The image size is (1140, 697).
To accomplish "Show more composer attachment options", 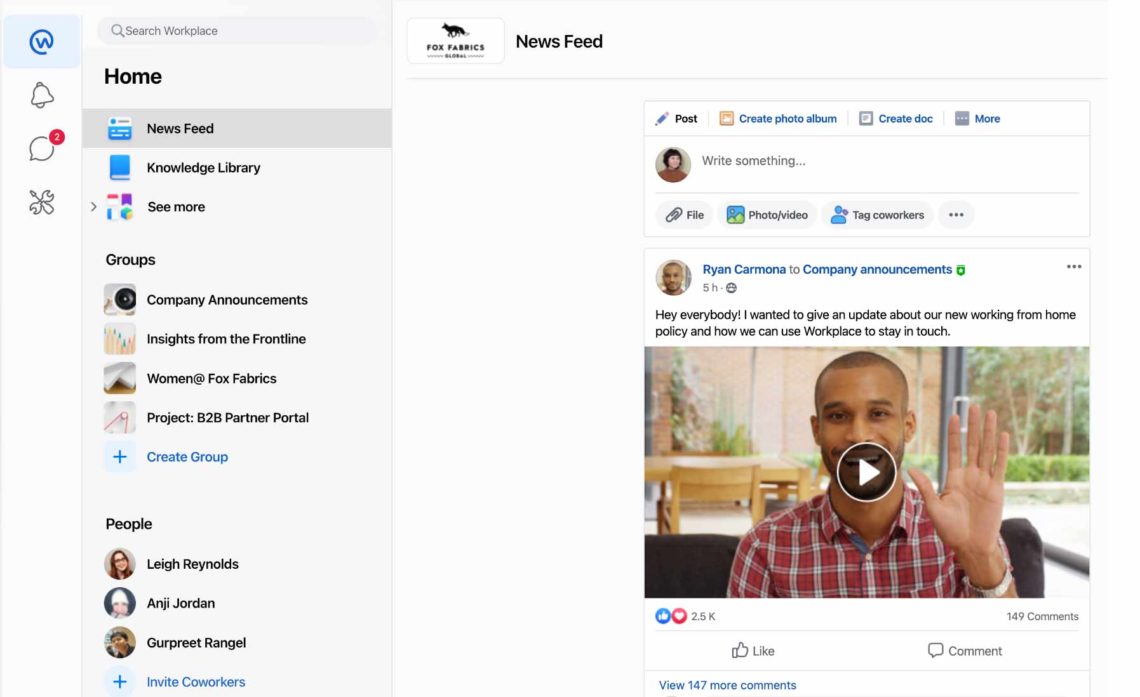I will (x=956, y=215).
